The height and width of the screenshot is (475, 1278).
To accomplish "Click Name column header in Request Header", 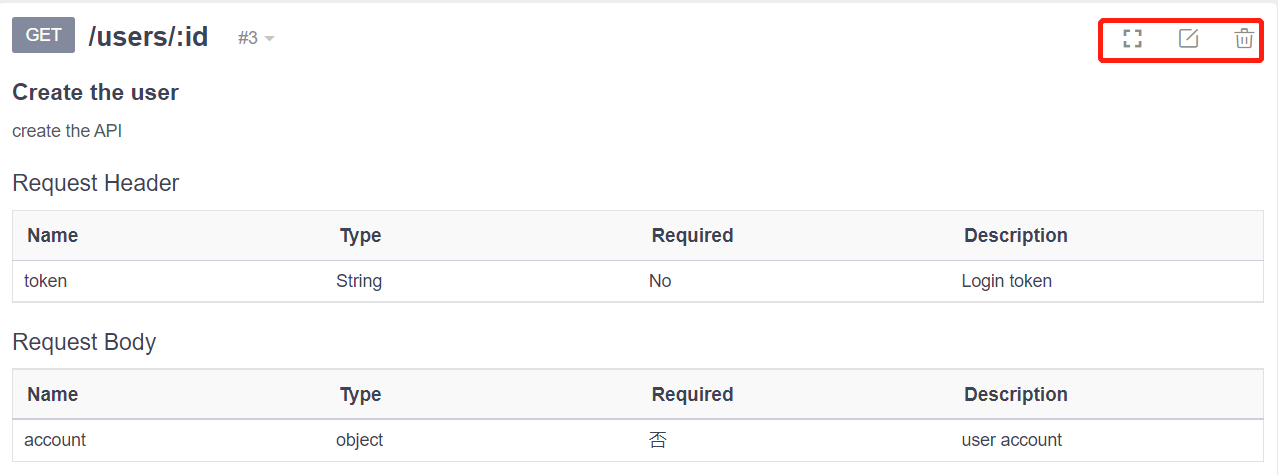I will (52, 235).
